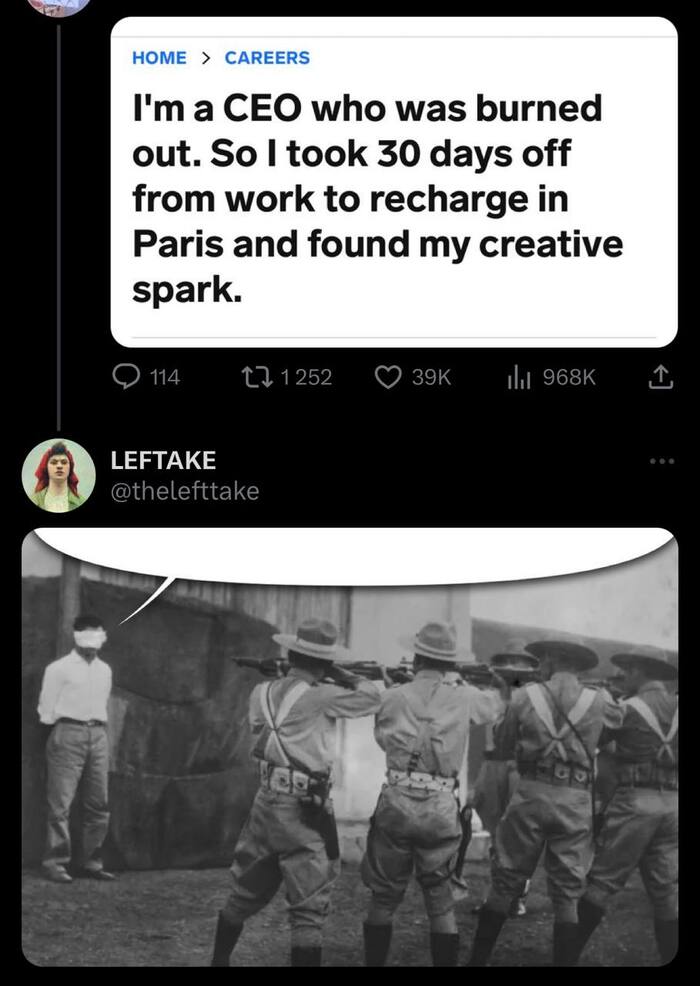Tap the 968K views count
Viewport: 700px width, 986px height.
pos(569,377)
